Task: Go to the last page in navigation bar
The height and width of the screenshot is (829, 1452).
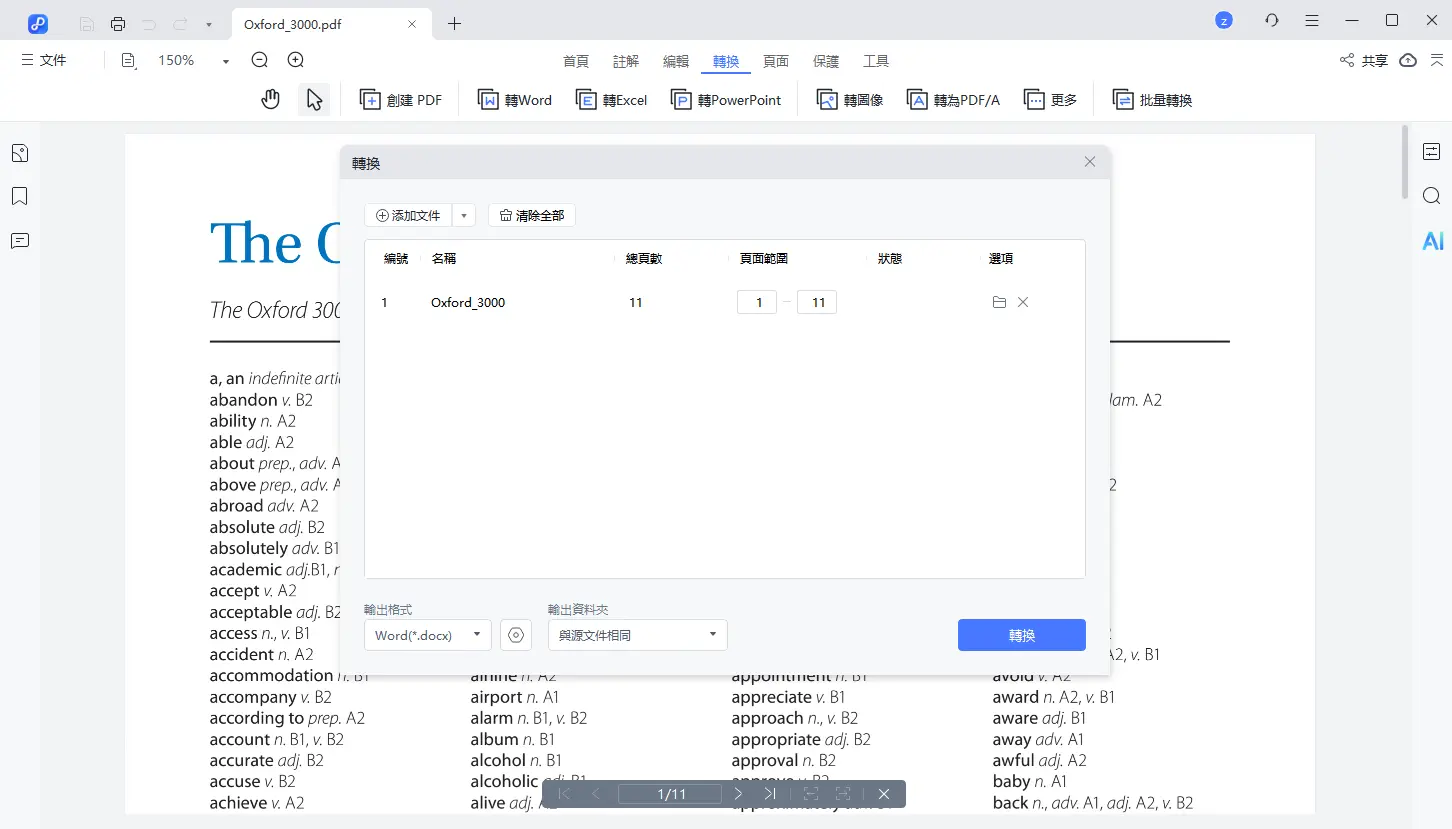Action: click(770, 794)
